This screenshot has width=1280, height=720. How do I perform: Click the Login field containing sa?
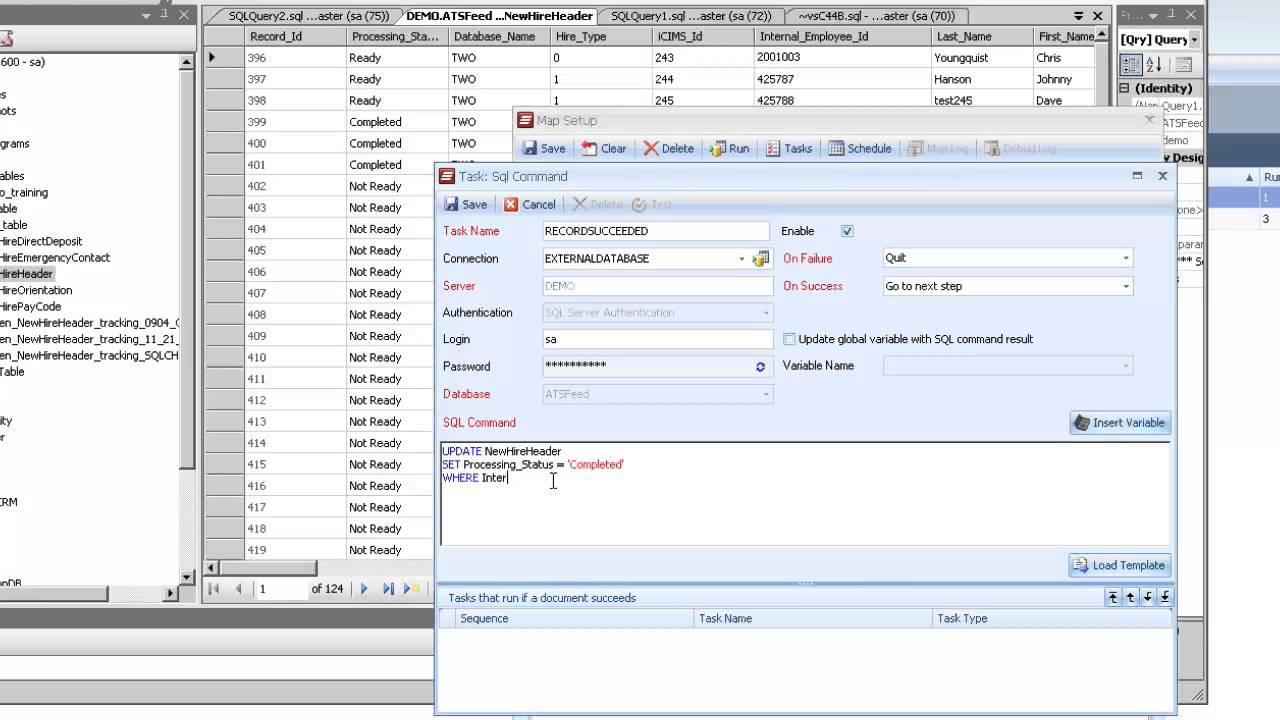click(657, 339)
